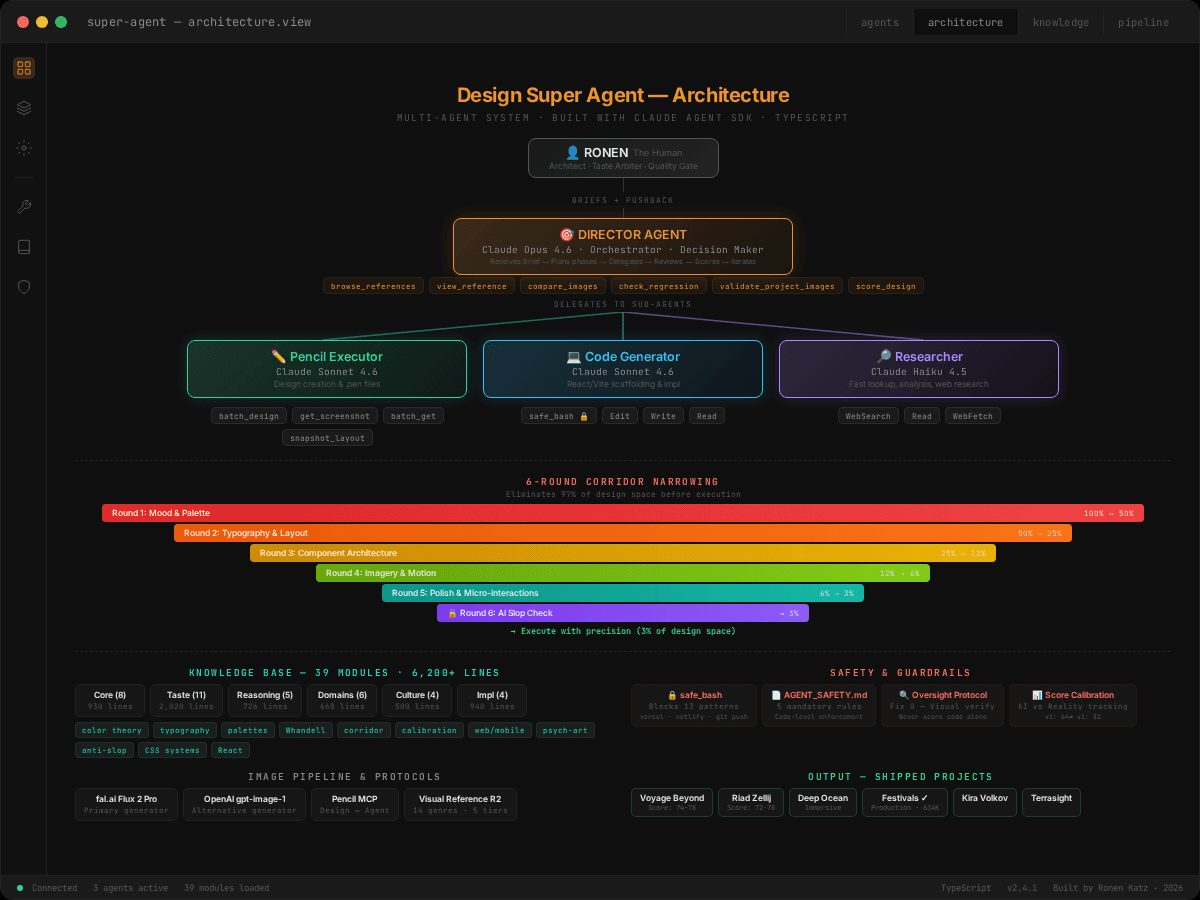
Task: Click the browse_references tool tag
Action: (373, 286)
